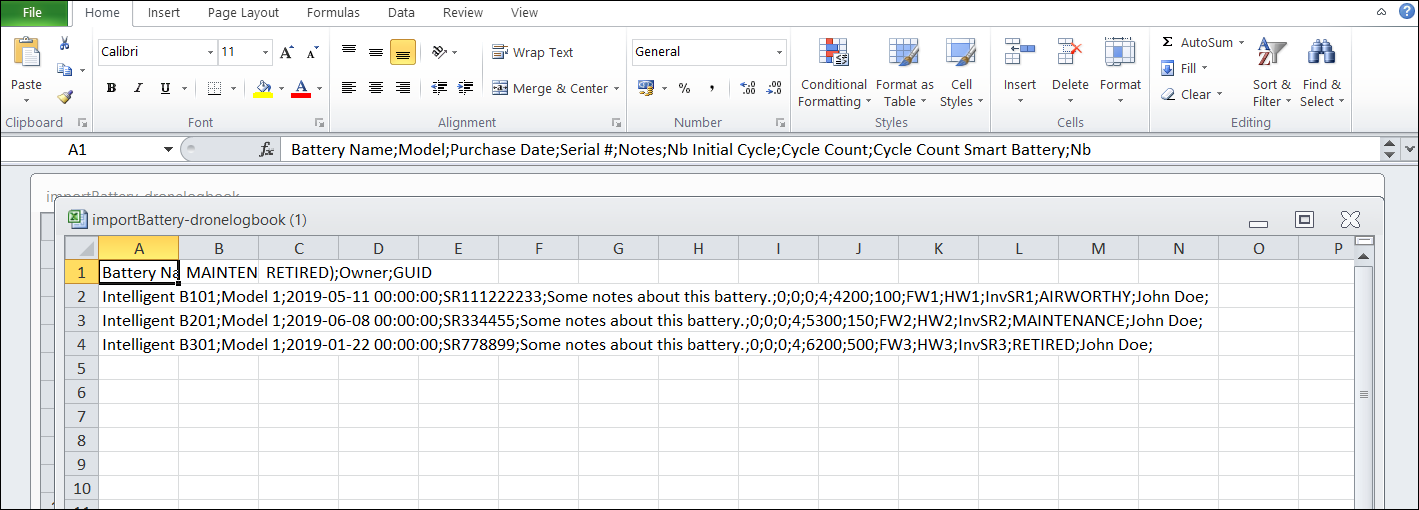Image resolution: width=1419 pixels, height=510 pixels.
Task: Click AutoSum
Action: (x=1196, y=43)
